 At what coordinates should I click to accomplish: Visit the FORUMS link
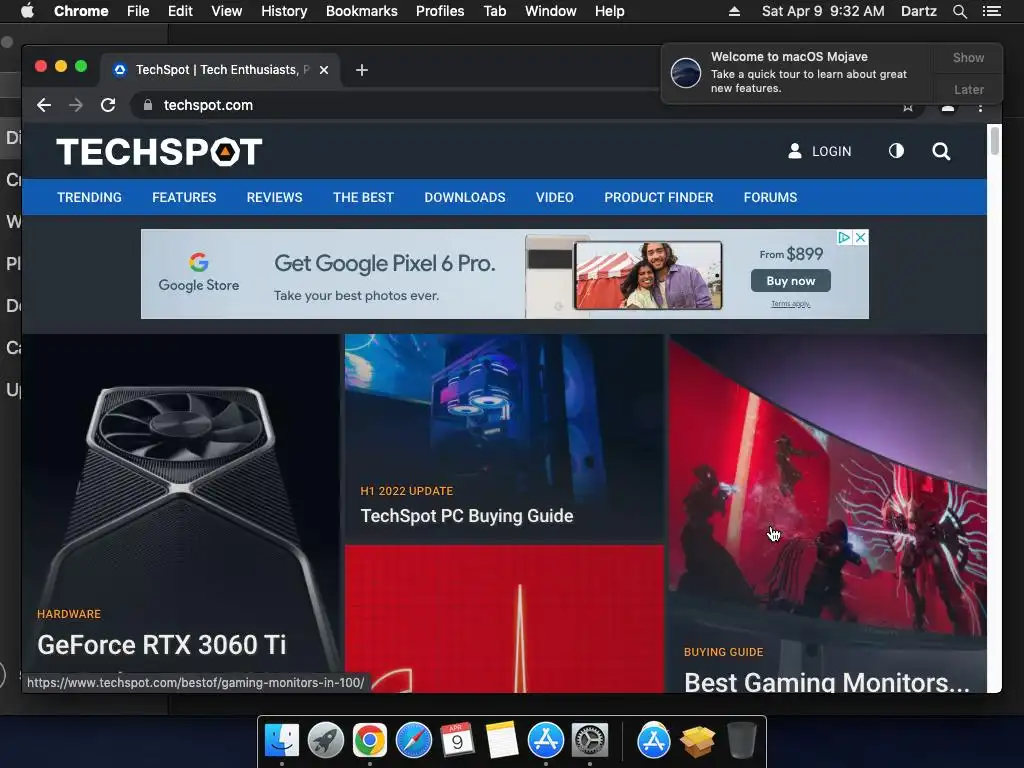[771, 197]
